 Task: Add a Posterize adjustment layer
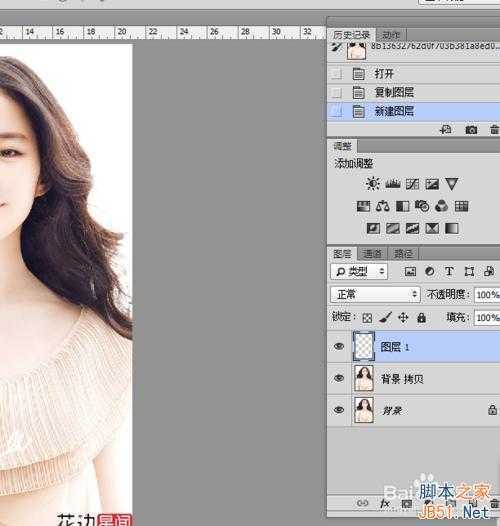393,228
